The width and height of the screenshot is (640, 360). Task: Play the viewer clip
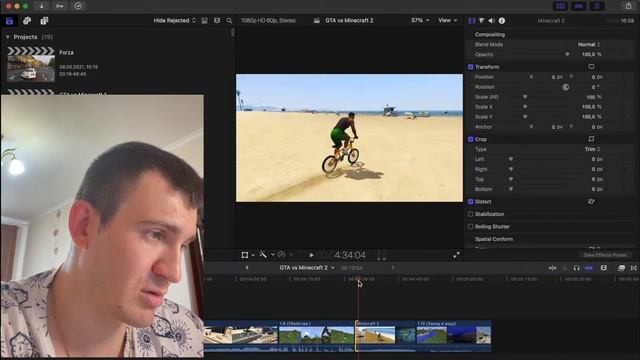pos(311,255)
